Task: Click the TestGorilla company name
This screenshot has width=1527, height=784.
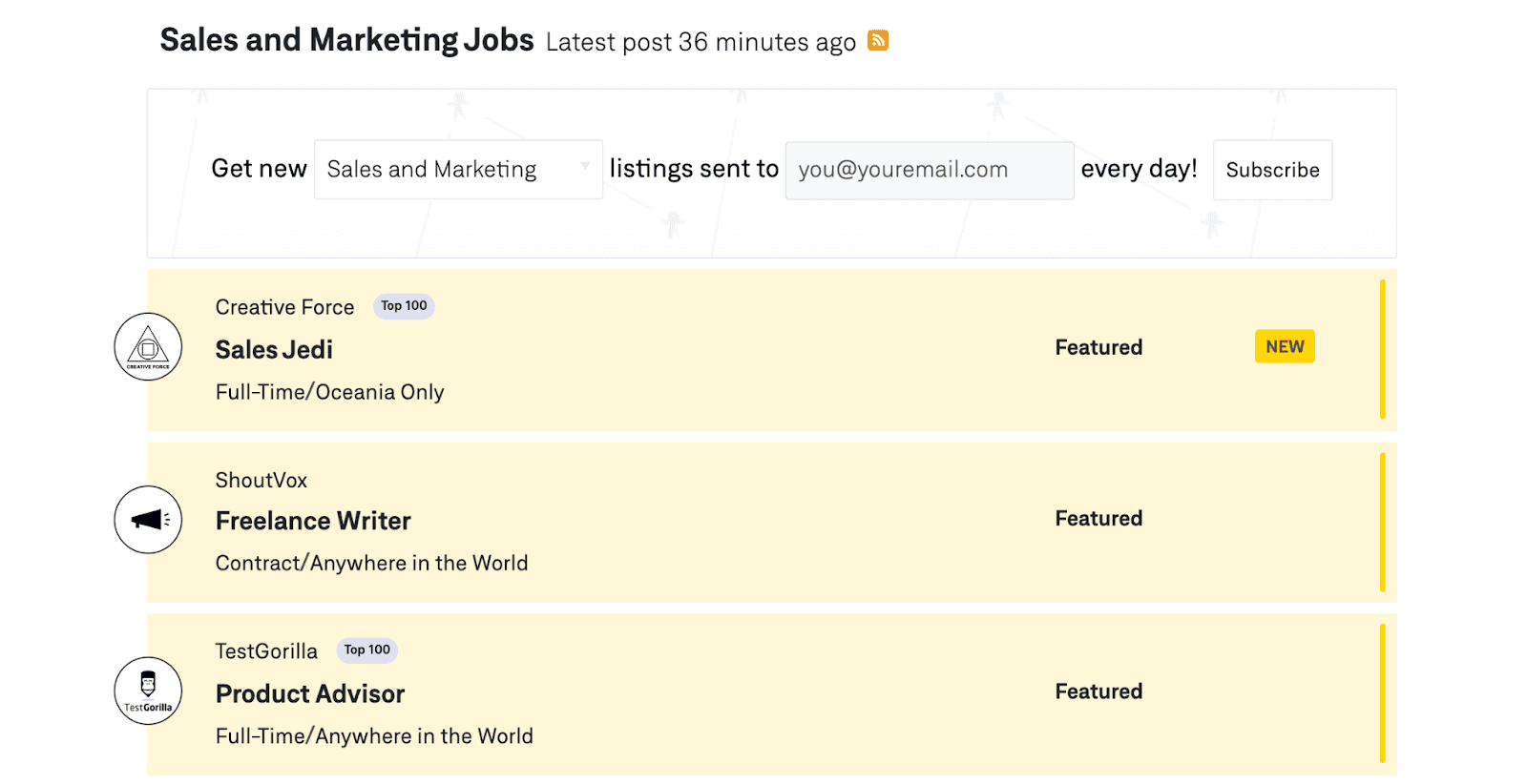Action: (x=266, y=651)
